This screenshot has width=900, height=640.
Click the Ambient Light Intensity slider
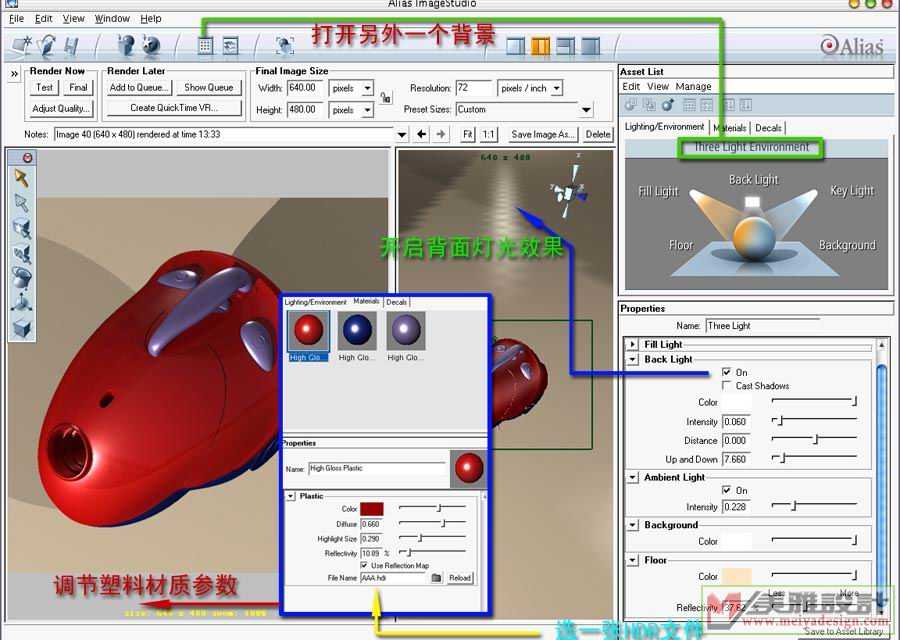pyautogui.click(x=814, y=506)
